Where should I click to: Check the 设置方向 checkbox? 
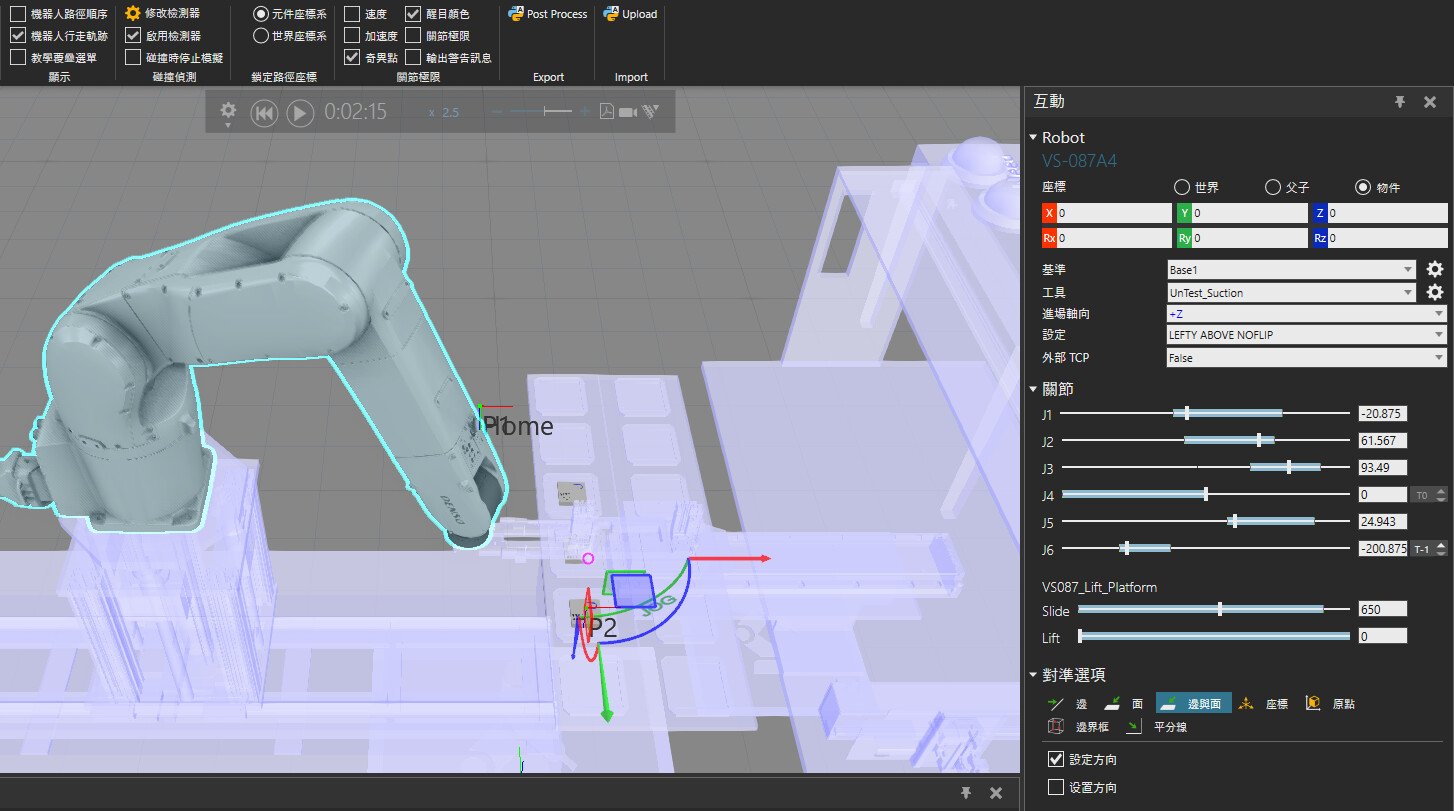(x=1056, y=787)
